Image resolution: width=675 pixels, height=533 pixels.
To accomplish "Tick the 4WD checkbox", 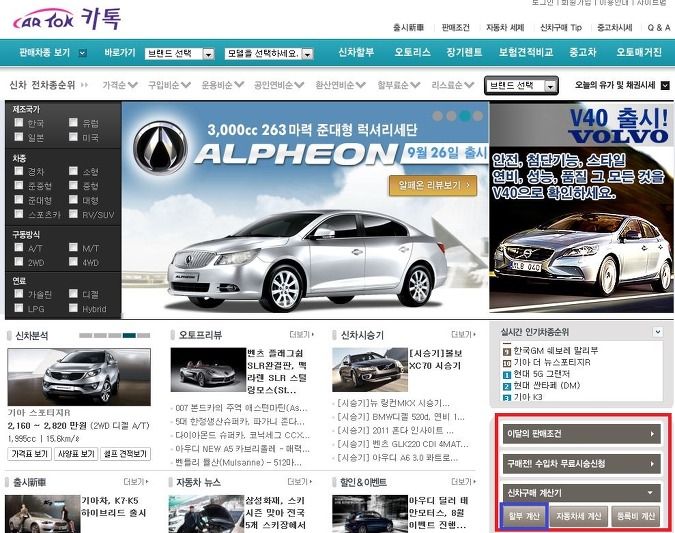I will (x=73, y=261).
